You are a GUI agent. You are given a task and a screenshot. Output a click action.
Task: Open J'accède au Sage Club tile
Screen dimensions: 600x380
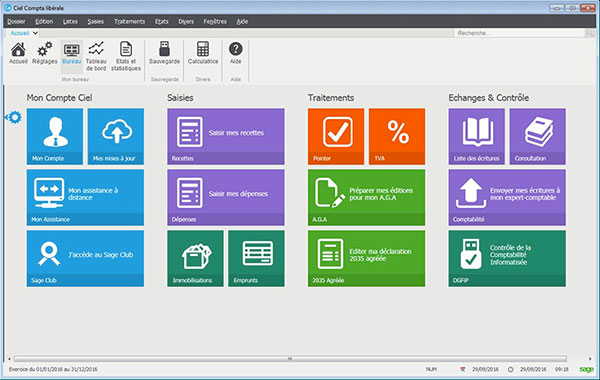85,258
